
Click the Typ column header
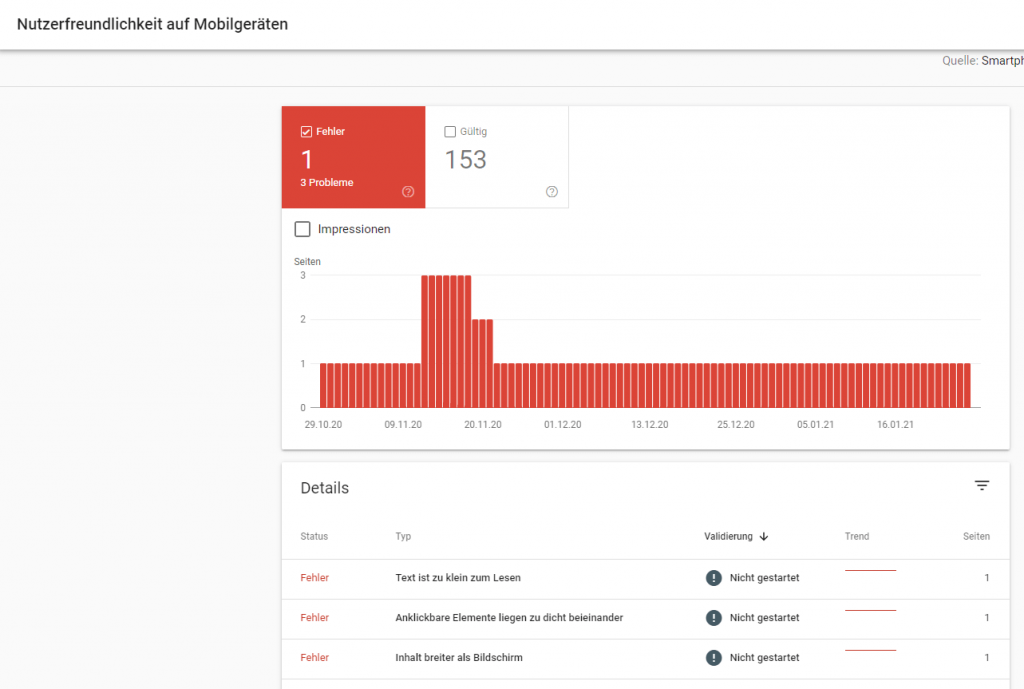403,536
